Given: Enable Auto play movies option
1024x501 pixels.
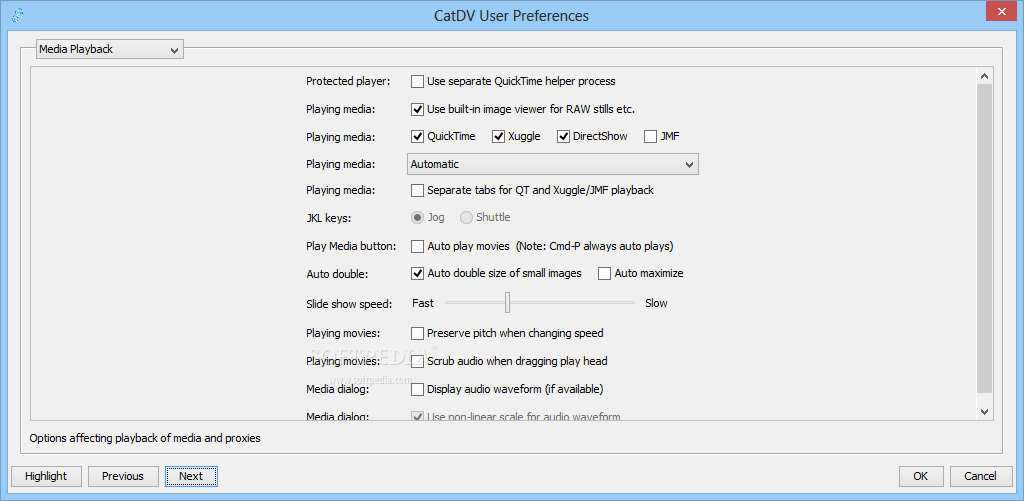Looking at the screenshot, I should point(417,247).
